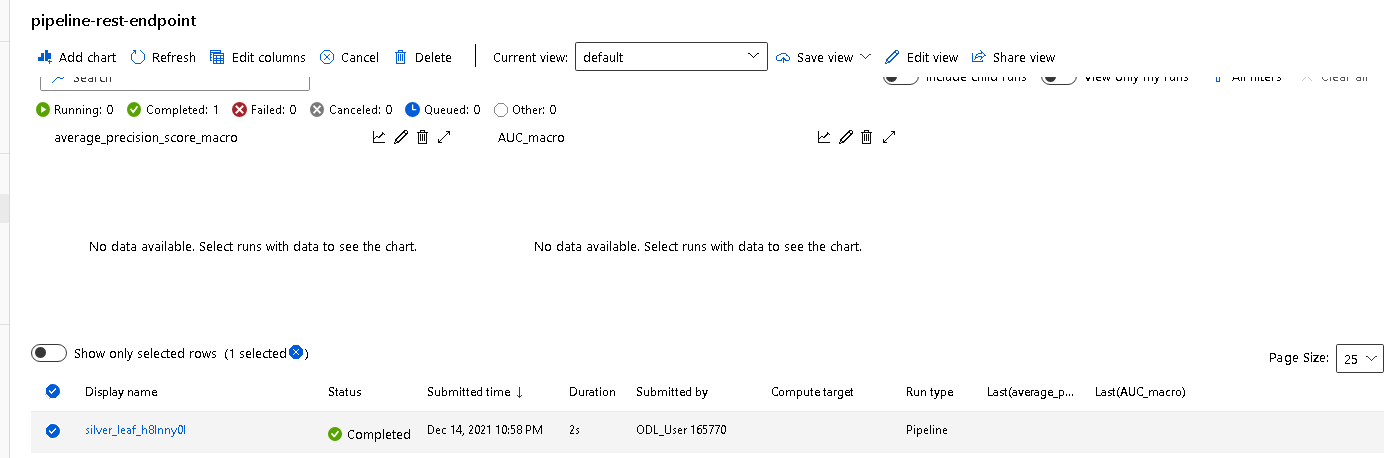The height and width of the screenshot is (458, 1384).
Task: Open Edit columns
Action: click(258, 57)
